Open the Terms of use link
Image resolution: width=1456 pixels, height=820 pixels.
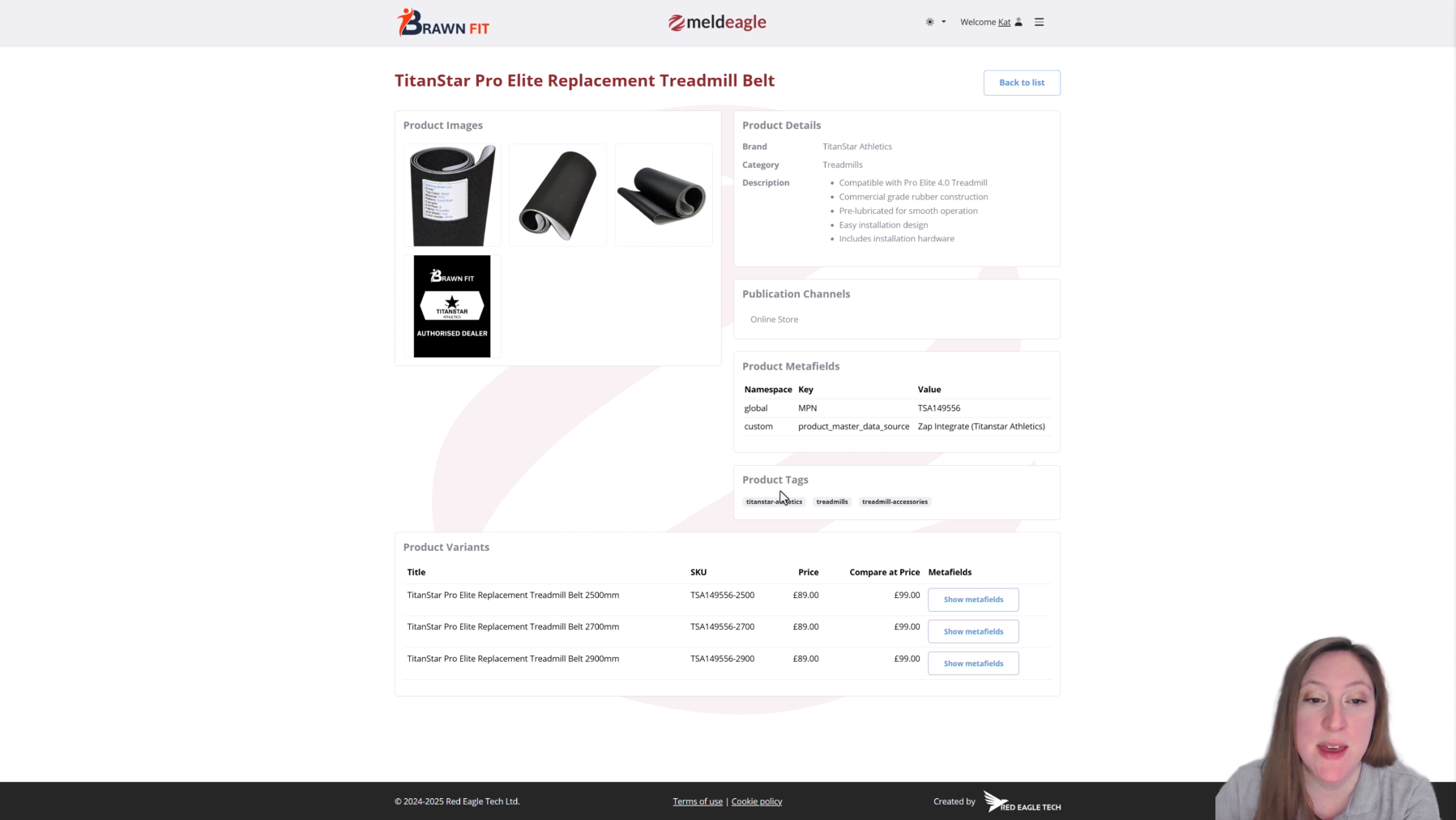(x=697, y=801)
